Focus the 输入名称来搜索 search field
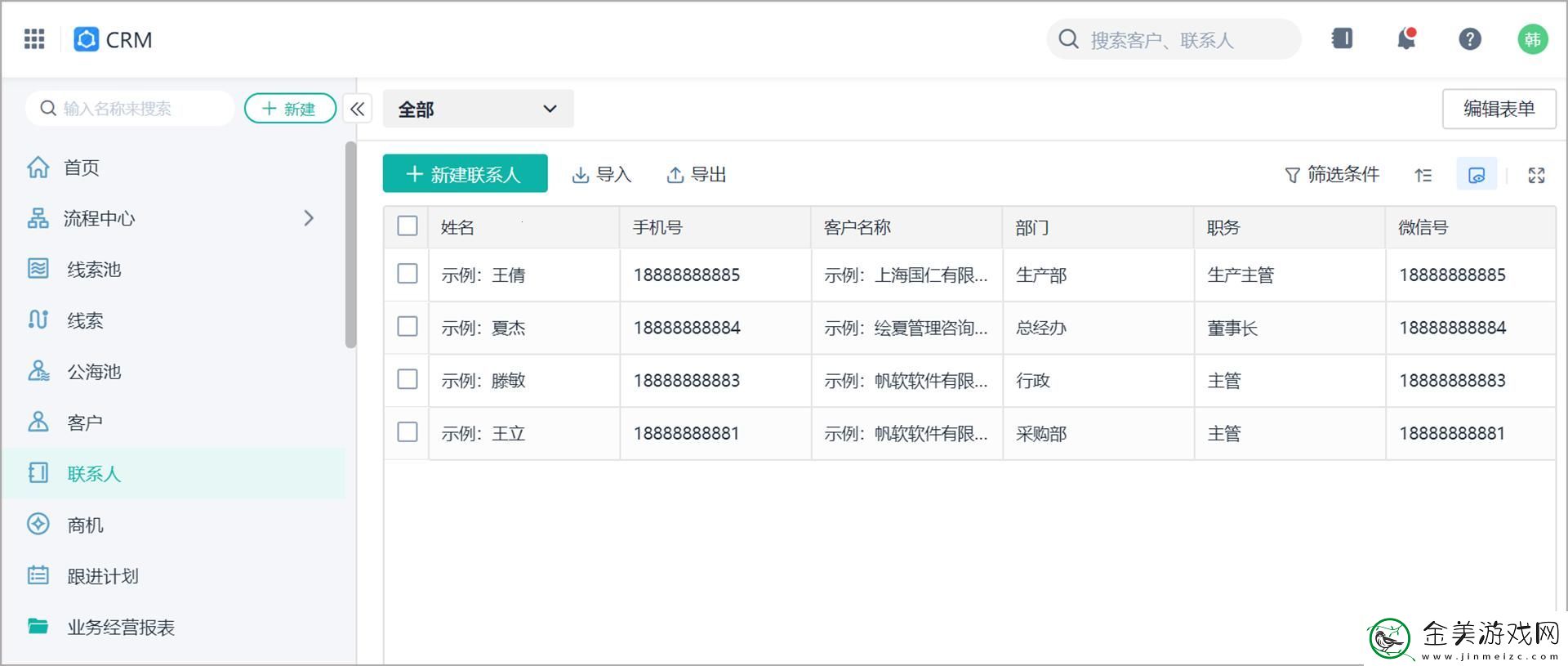 (x=130, y=109)
